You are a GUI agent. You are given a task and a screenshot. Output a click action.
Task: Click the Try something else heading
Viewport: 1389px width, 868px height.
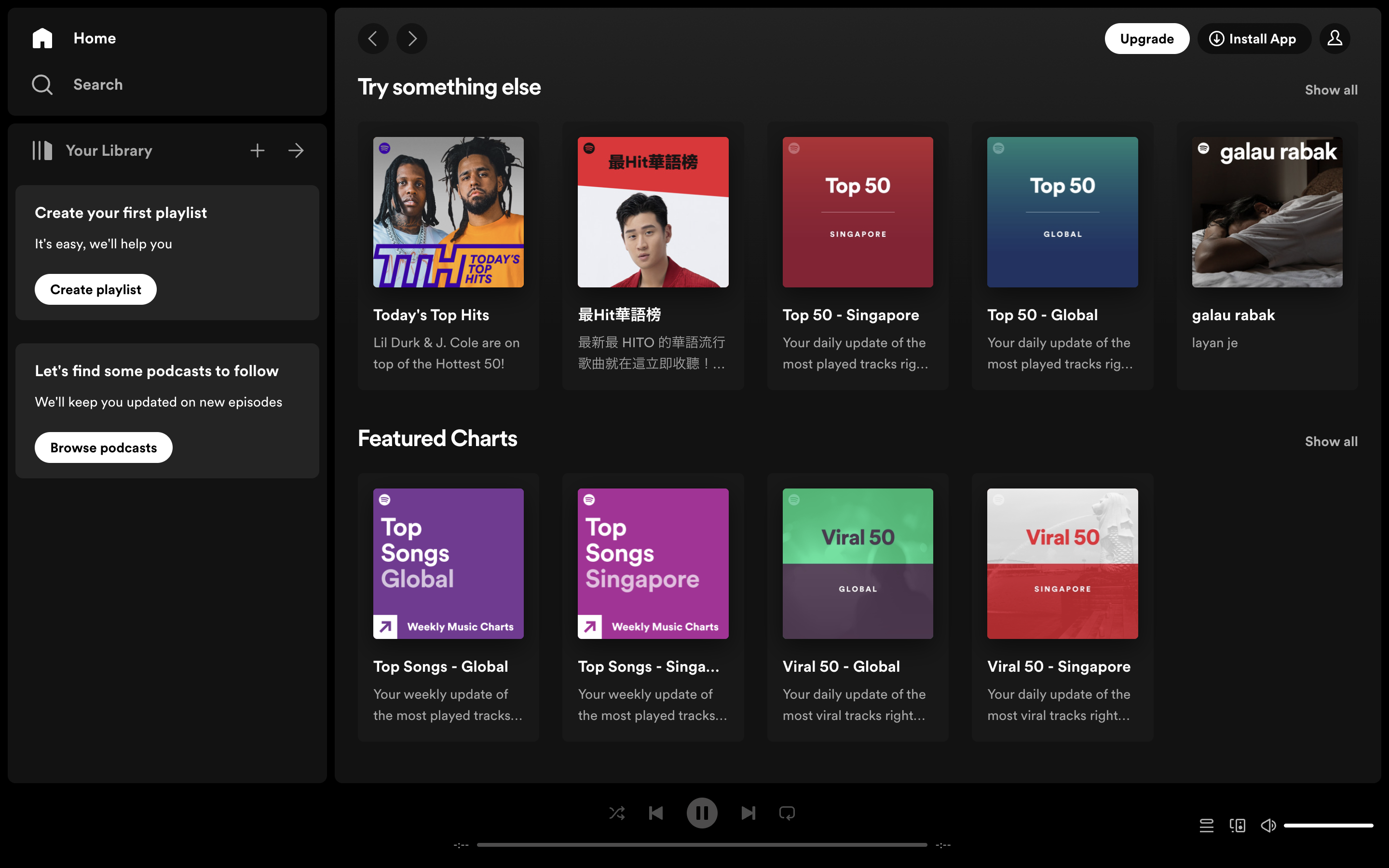449,87
